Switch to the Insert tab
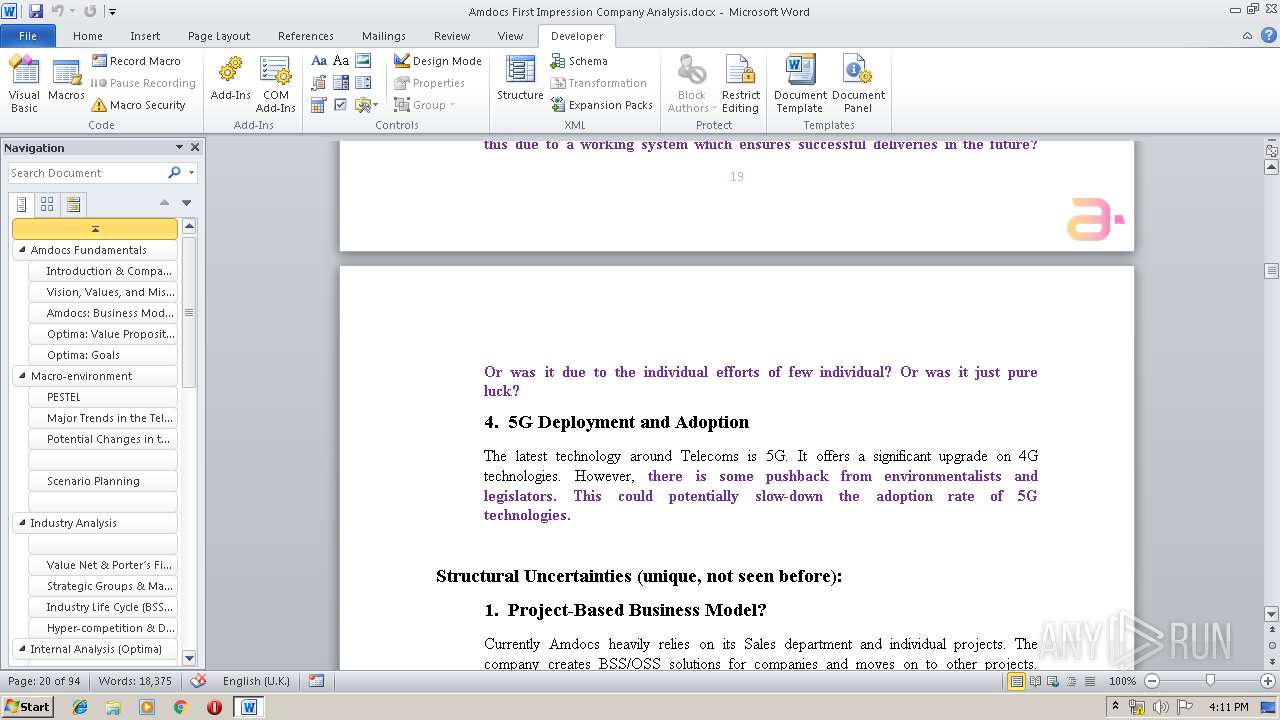 coord(145,36)
